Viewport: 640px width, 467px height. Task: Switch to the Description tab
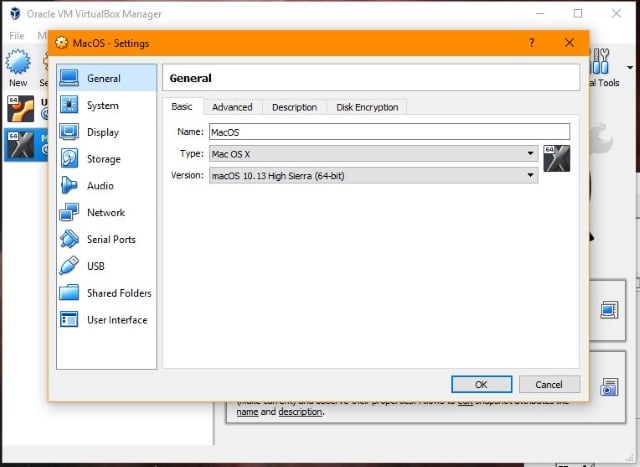tap(294, 107)
